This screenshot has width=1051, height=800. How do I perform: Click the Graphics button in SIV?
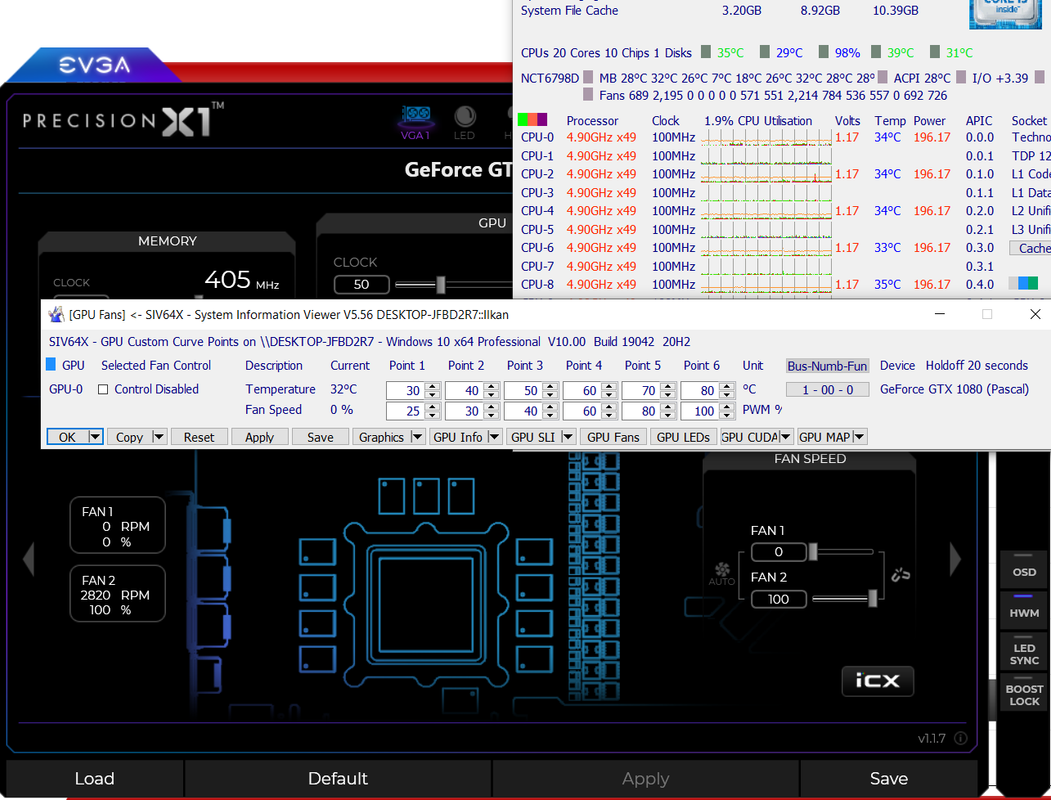381,437
